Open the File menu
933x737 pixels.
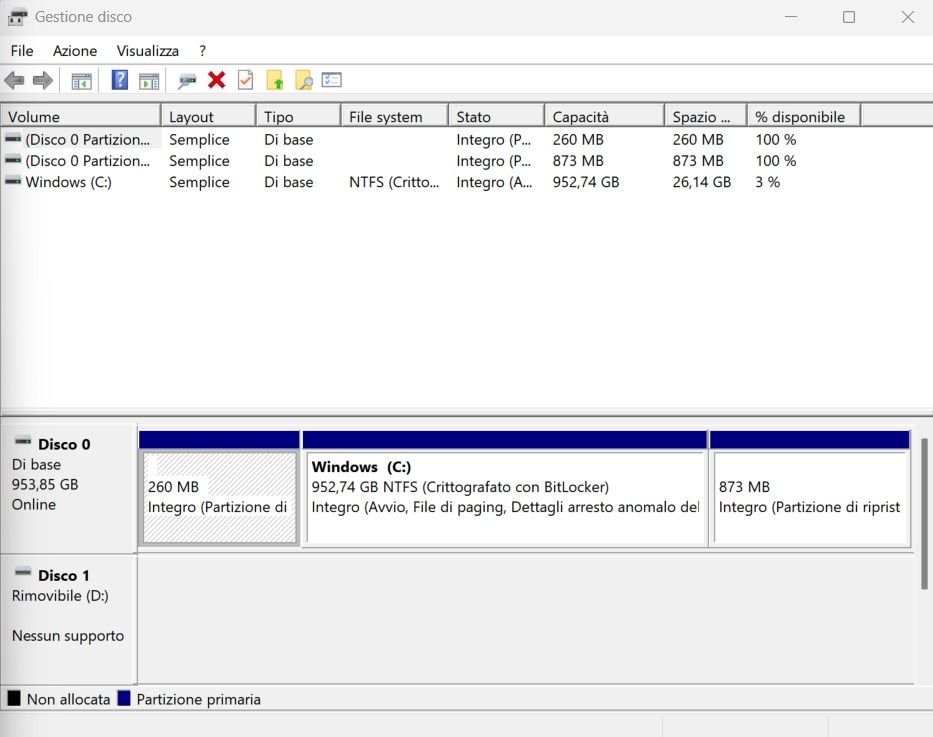[22, 51]
